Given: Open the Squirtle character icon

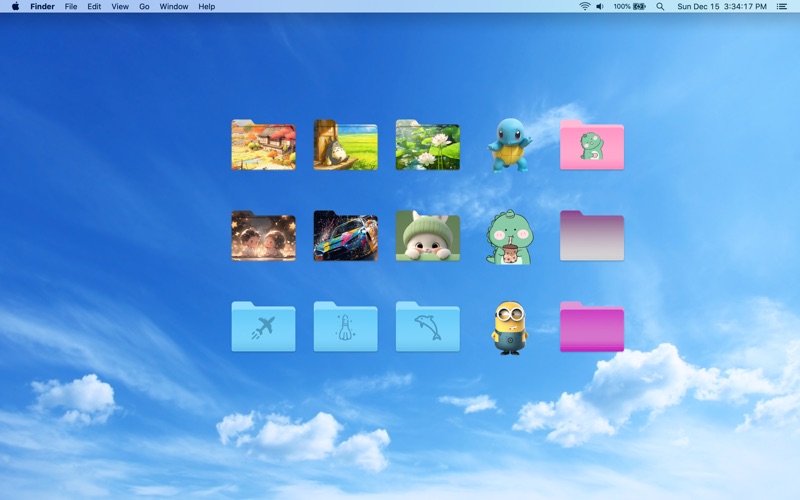Looking at the screenshot, I should click(x=509, y=146).
